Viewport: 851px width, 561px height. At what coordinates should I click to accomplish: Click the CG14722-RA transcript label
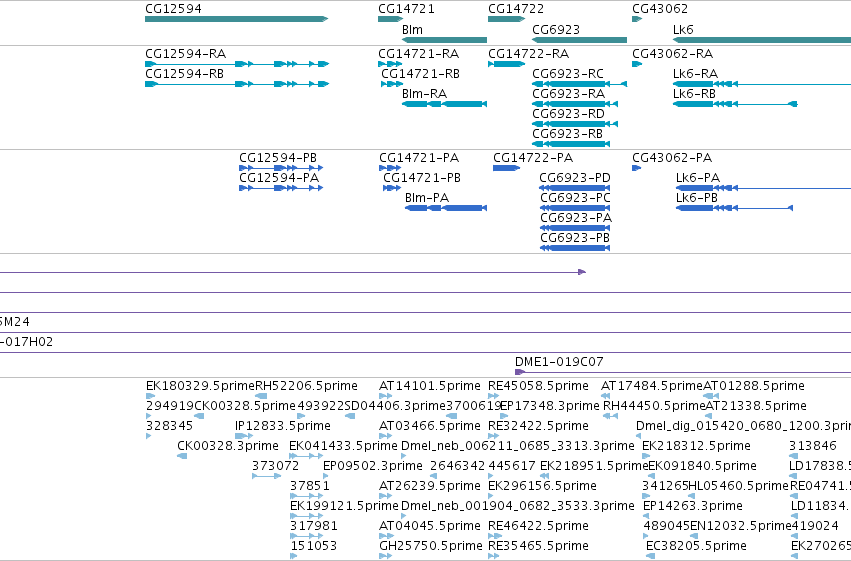[529, 54]
